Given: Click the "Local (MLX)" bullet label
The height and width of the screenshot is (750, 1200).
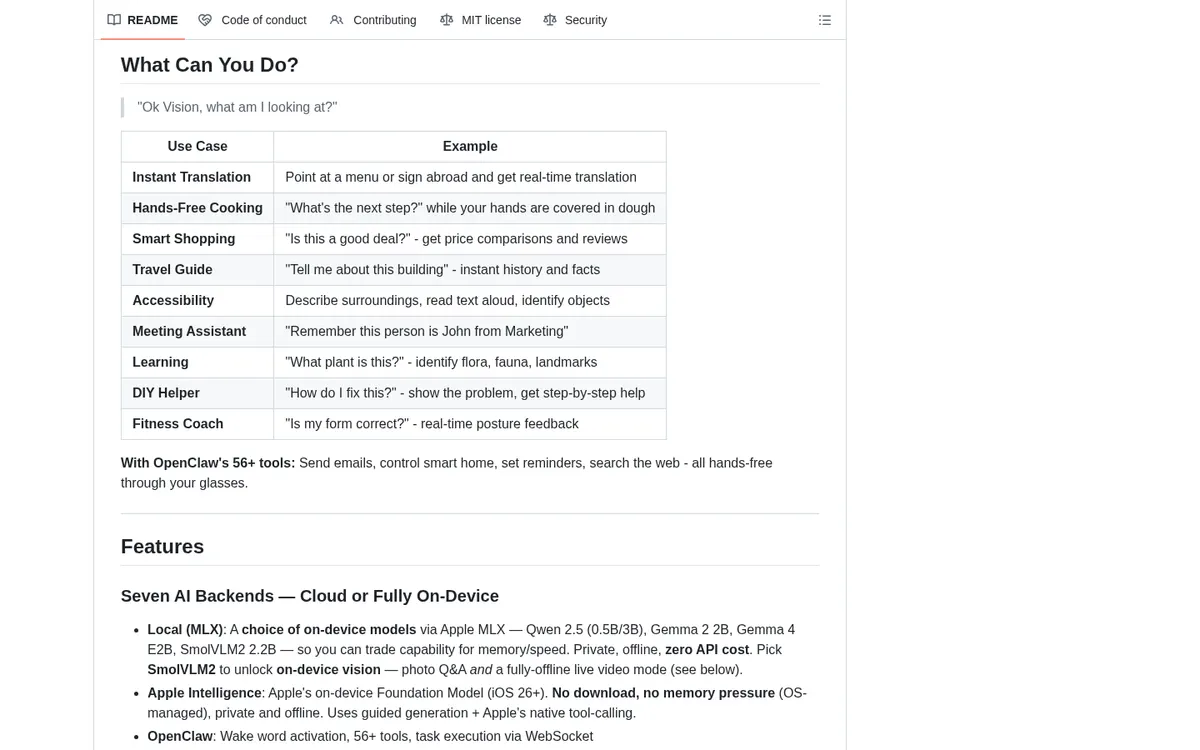Looking at the screenshot, I should 185,630.
